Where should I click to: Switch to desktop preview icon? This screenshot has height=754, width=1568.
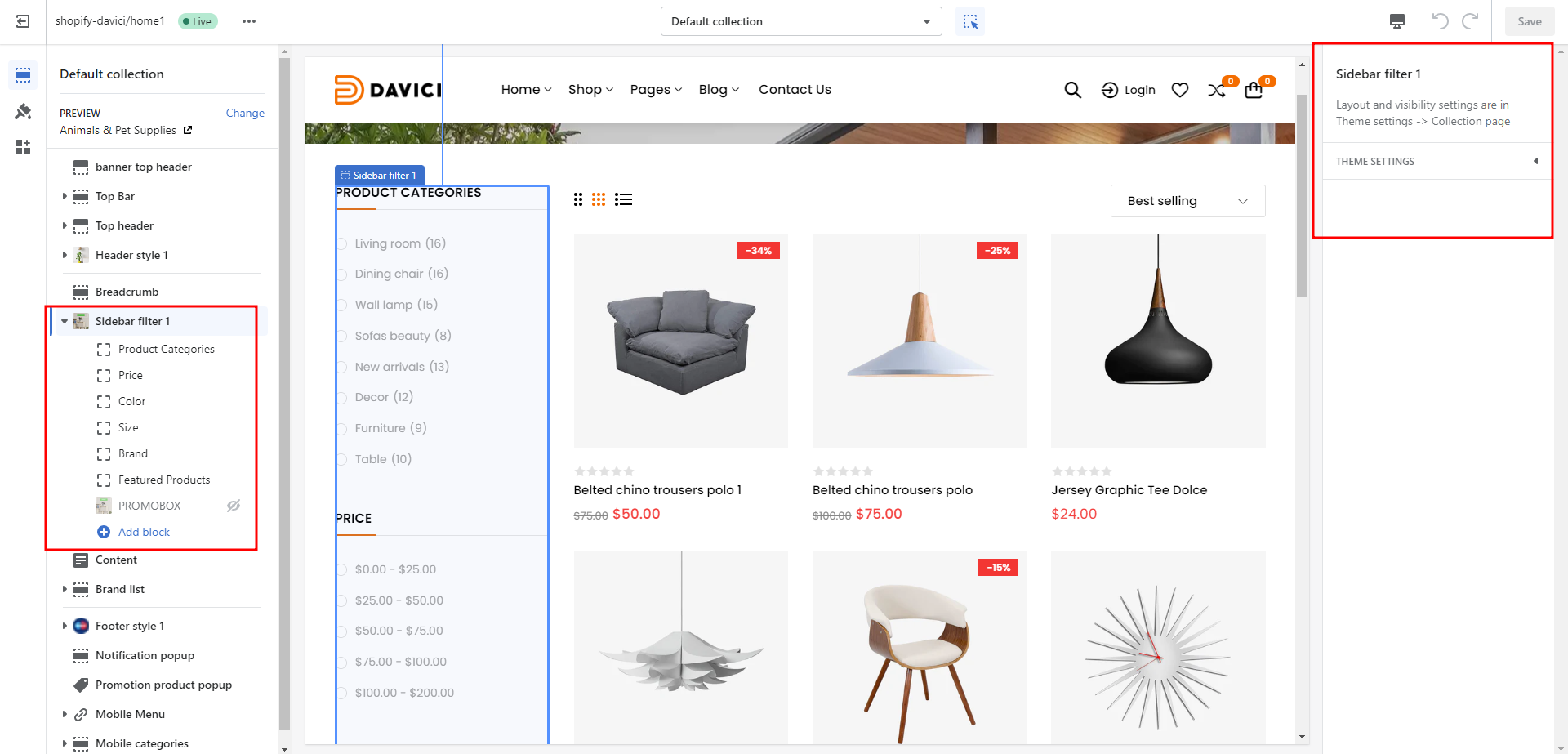point(1397,21)
